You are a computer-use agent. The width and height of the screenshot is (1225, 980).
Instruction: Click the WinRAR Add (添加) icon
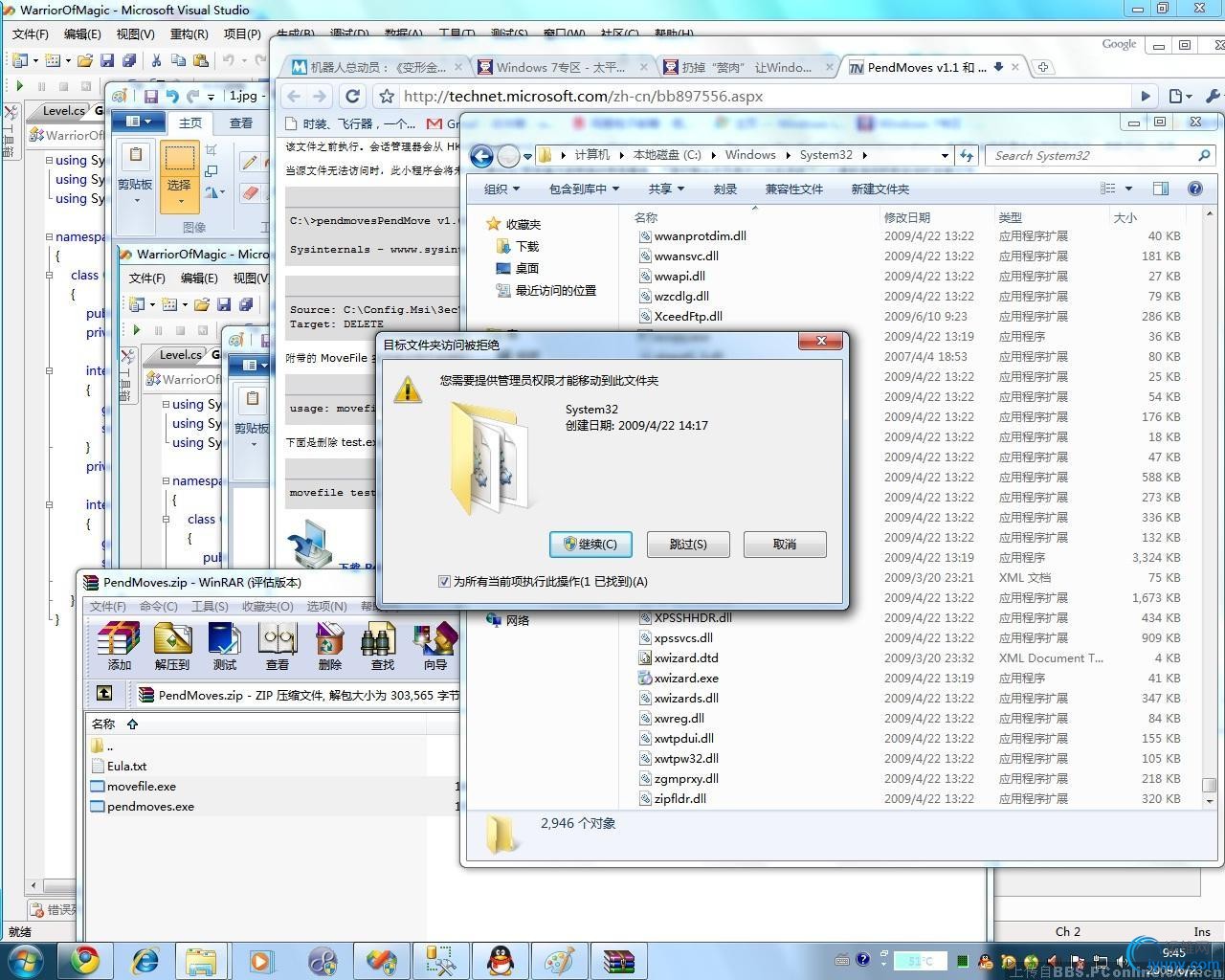[x=119, y=645]
